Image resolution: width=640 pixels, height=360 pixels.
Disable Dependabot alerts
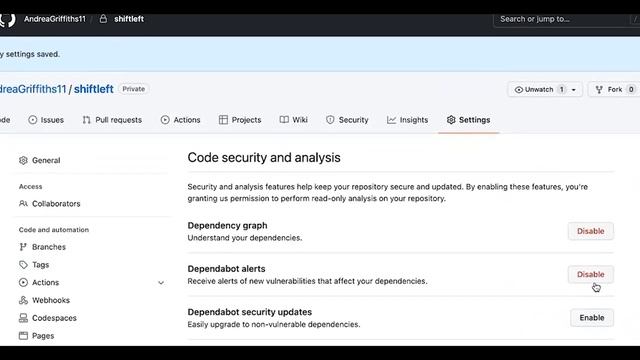(591, 274)
